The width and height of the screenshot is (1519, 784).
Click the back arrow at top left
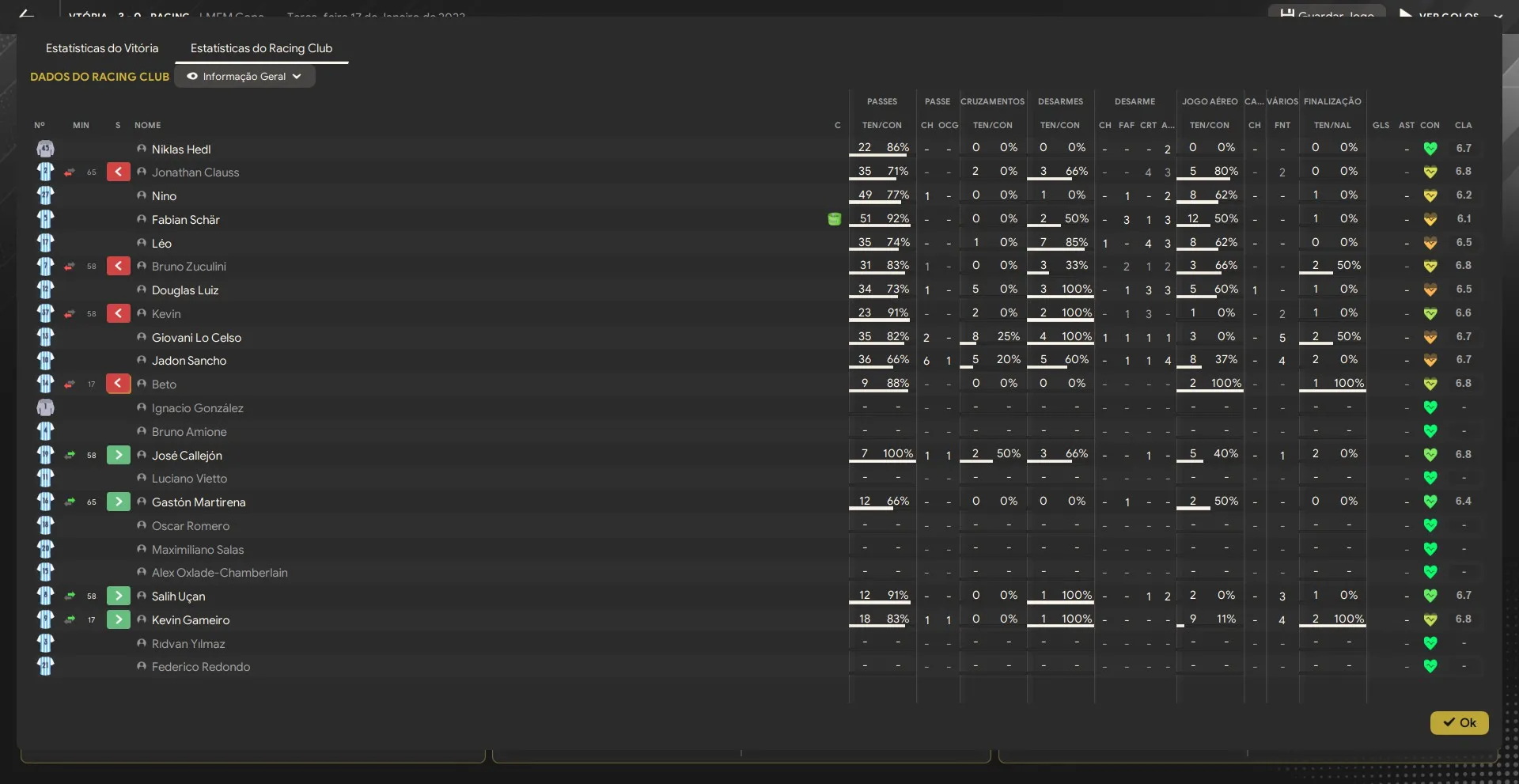tap(26, 14)
